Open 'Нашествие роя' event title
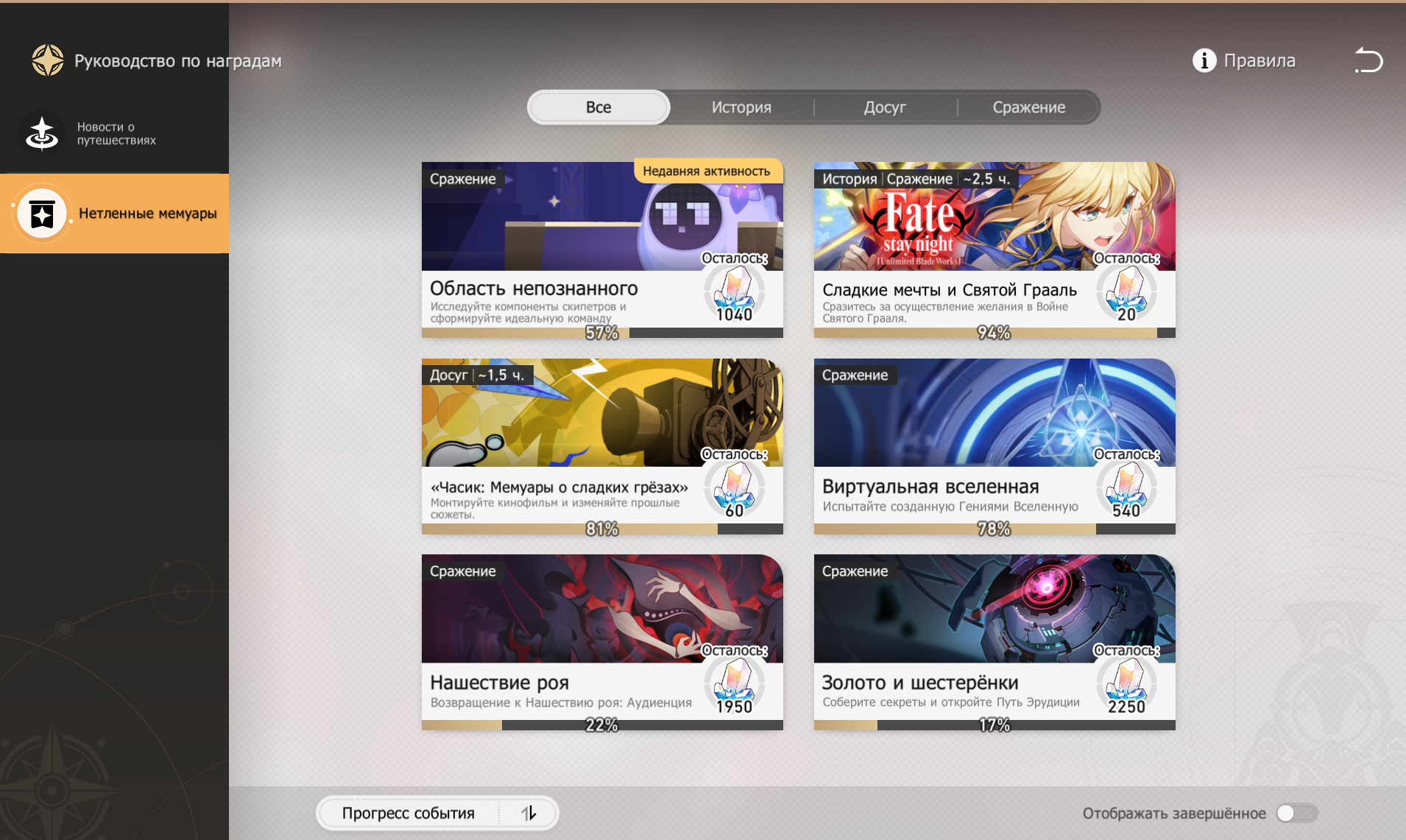 [499, 683]
